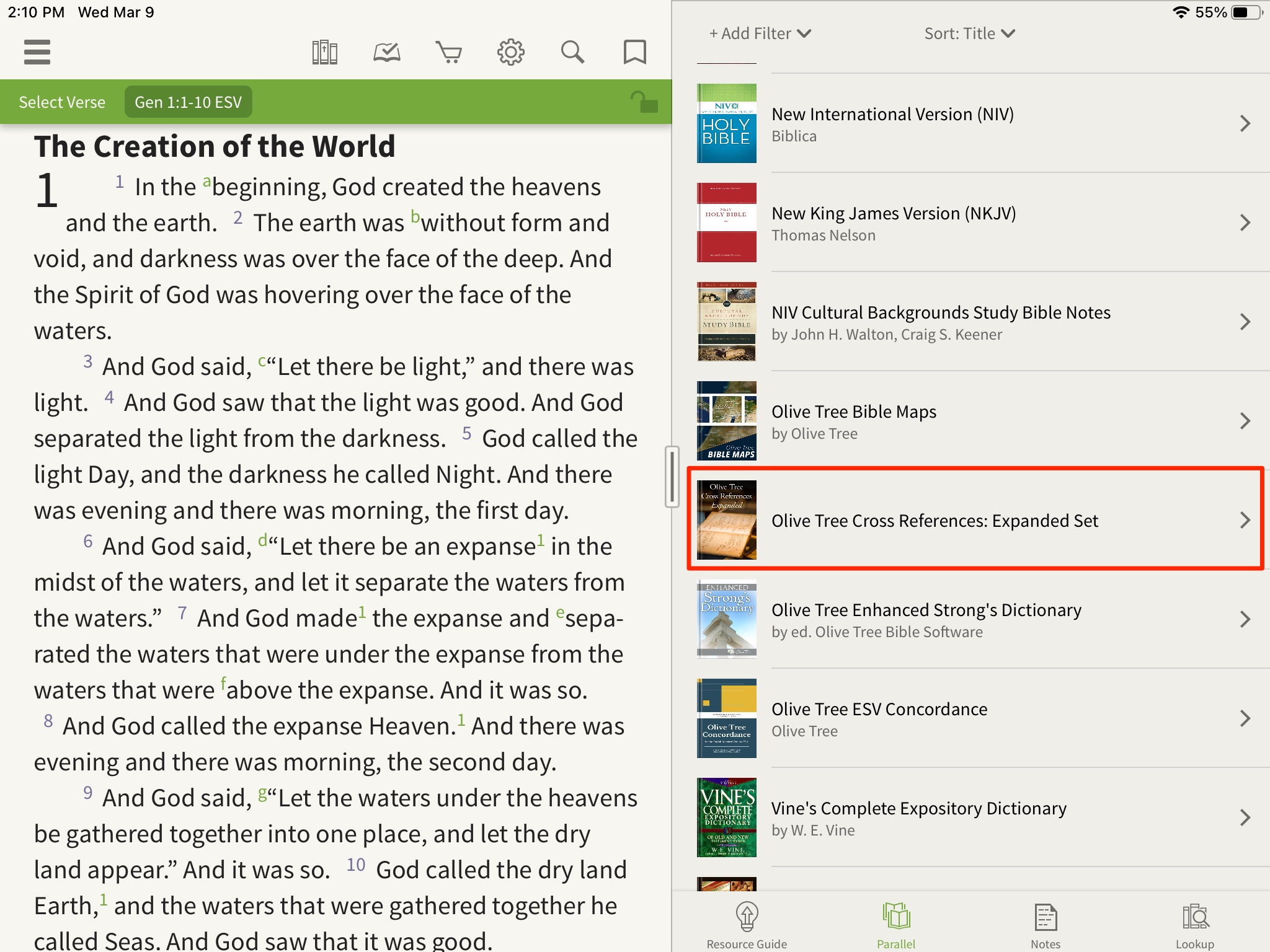Viewport: 1270px width, 952px height.
Task: Open New International Version chevron
Action: tap(1245, 123)
